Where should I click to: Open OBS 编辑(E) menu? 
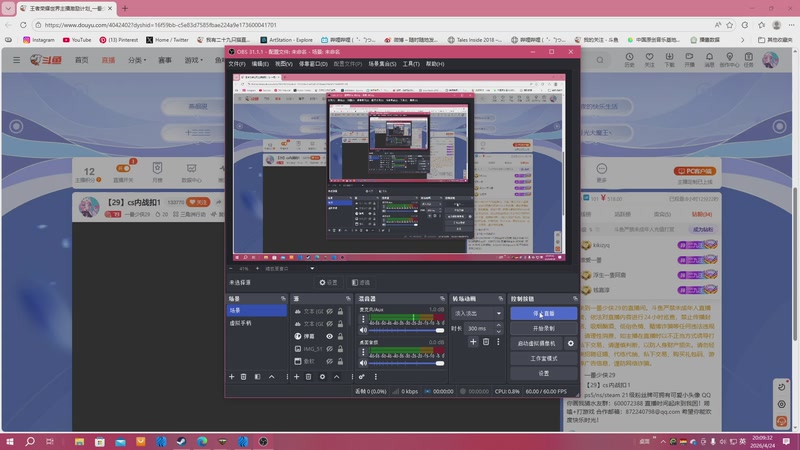tap(260, 64)
